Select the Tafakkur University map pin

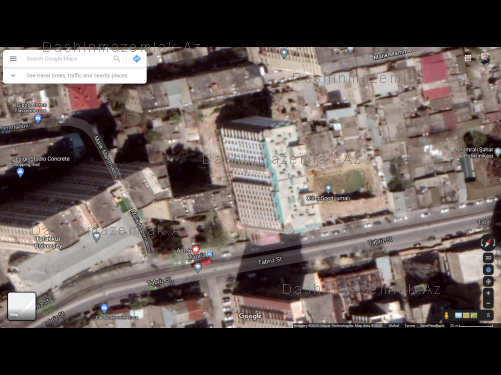point(96,237)
